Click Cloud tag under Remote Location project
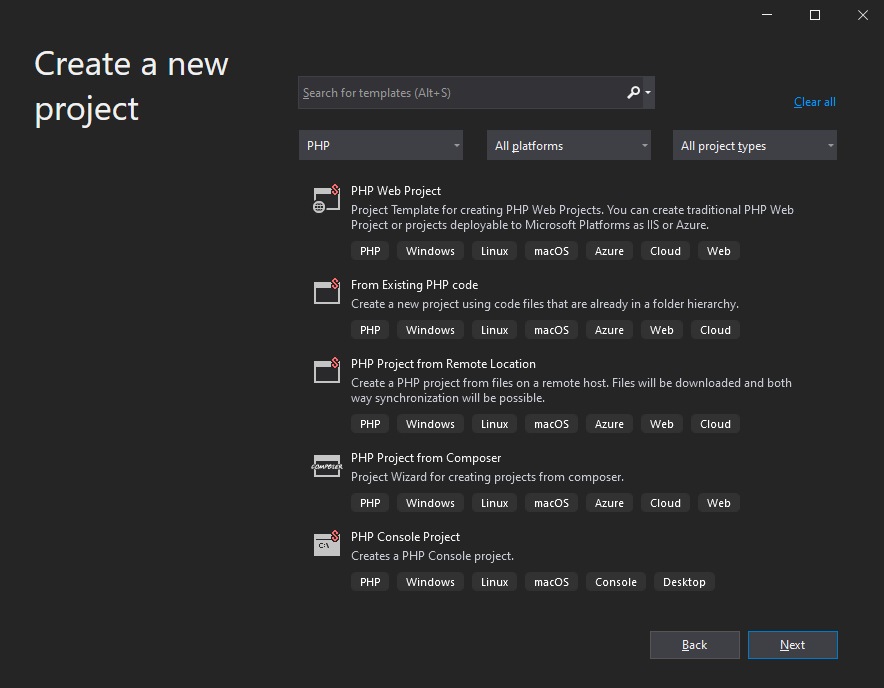 (715, 424)
